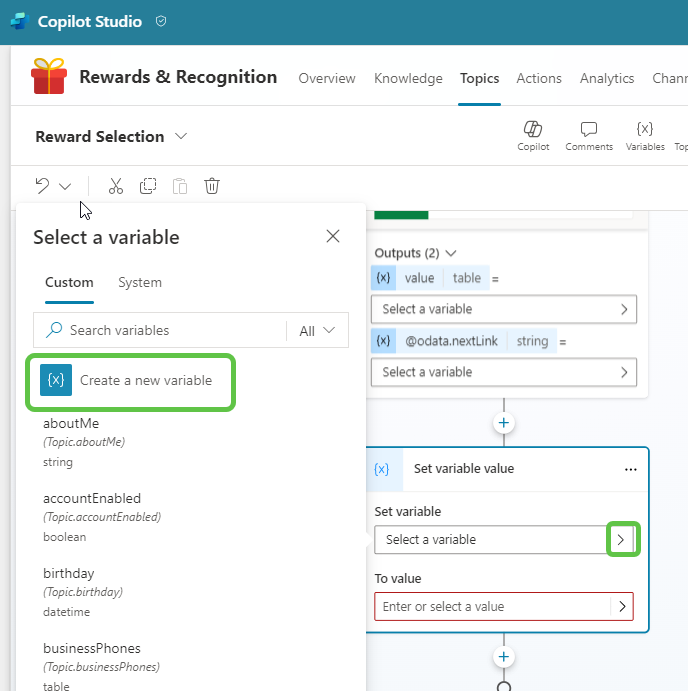Expand the undo history dropdown arrow
Image resolution: width=688 pixels, height=691 pixels.
(x=65, y=186)
